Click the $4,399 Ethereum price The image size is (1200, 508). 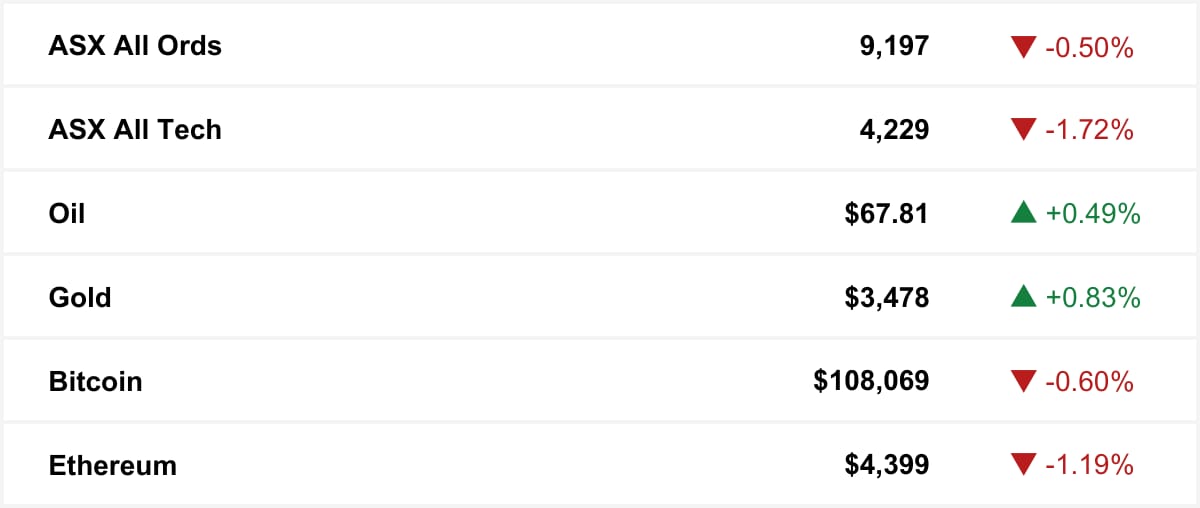tap(887, 466)
